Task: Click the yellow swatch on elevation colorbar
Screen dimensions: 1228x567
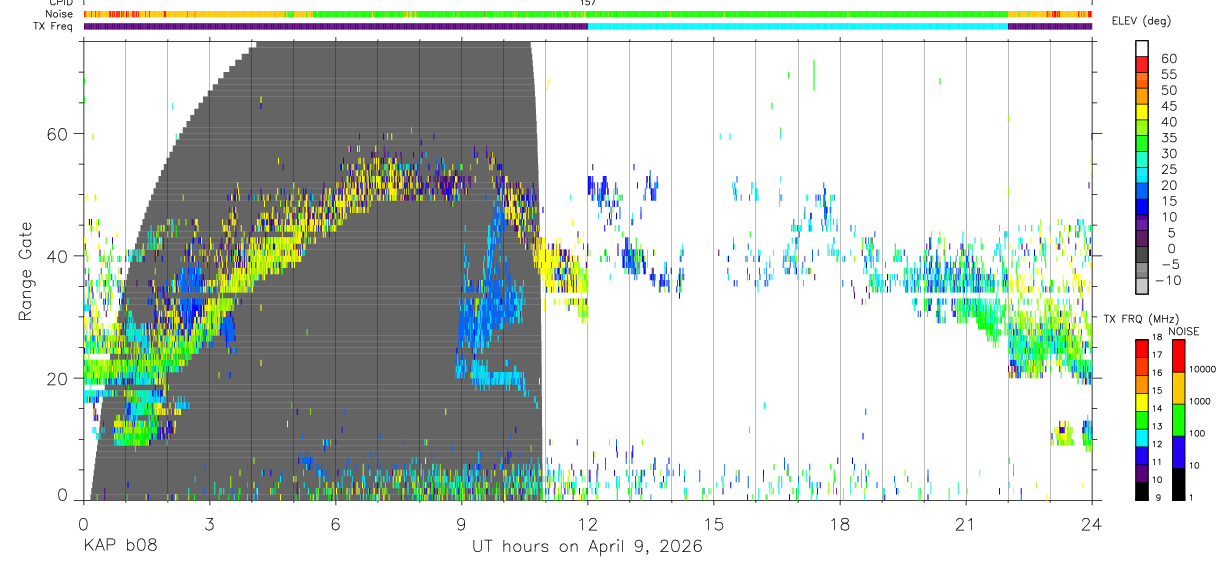Action: (1142, 113)
